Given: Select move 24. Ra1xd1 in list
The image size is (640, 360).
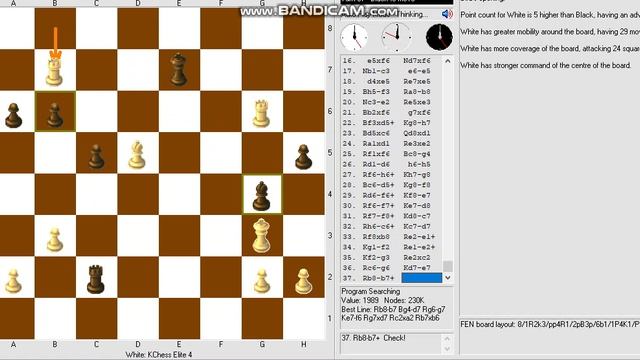Looking at the screenshot, I should [376, 143].
